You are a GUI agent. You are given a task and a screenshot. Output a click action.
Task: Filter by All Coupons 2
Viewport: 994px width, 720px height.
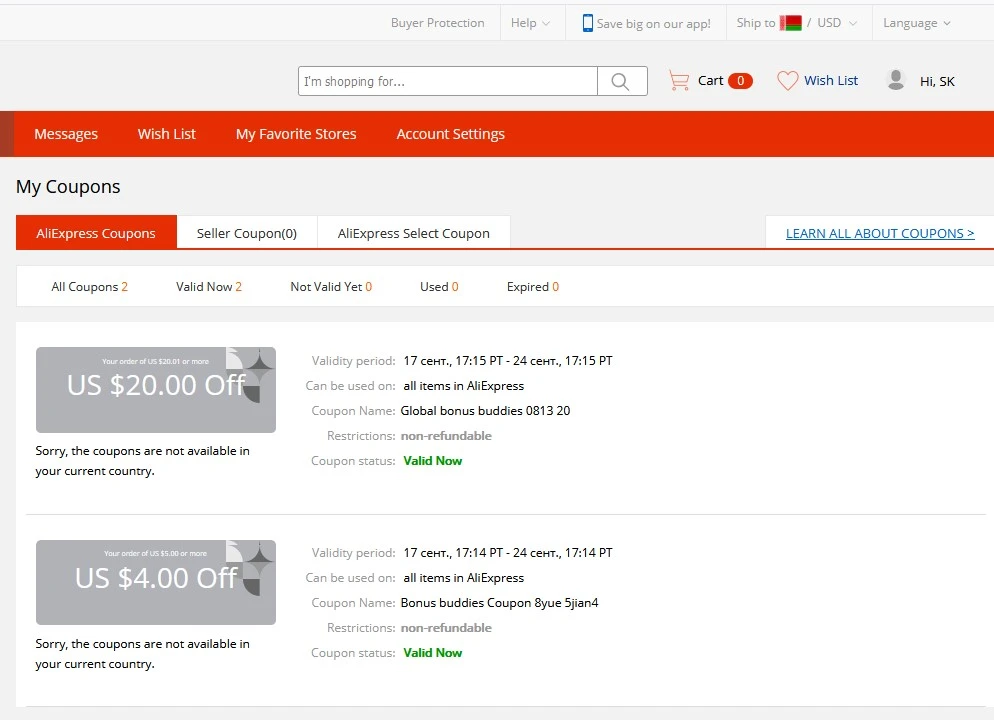point(89,286)
